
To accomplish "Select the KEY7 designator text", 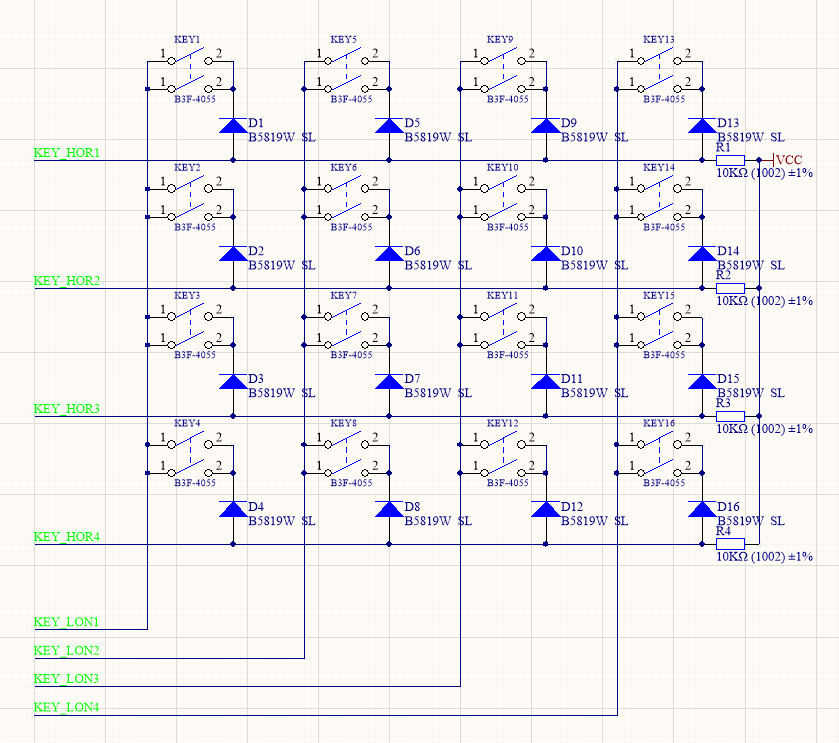I will pyautogui.click(x=343, y=295).
